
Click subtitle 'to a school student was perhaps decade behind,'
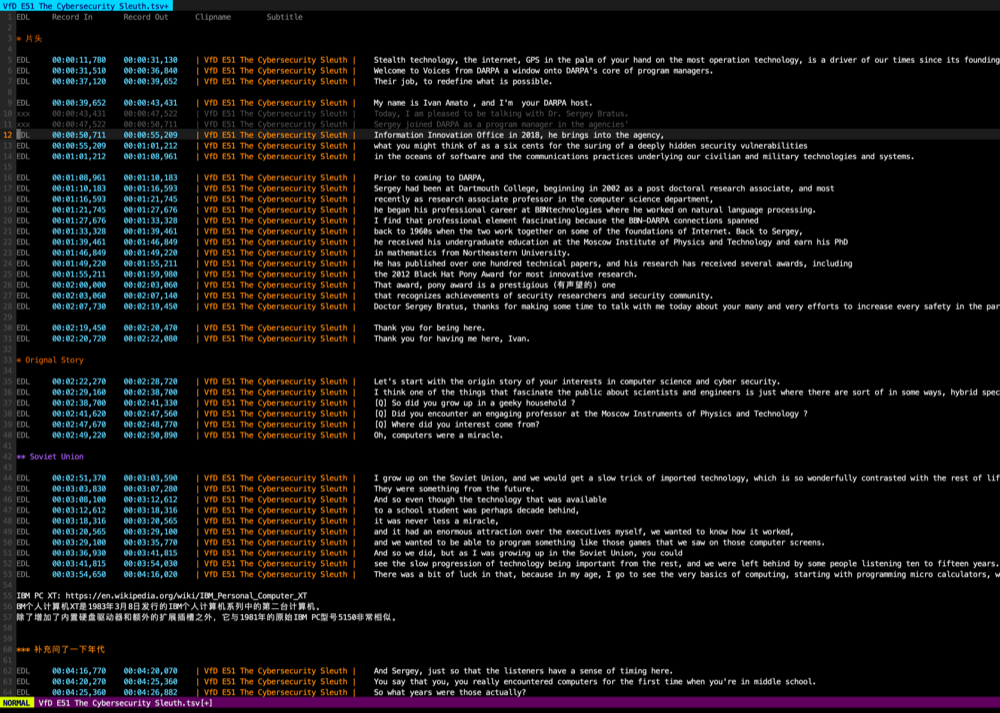point(476,510)
